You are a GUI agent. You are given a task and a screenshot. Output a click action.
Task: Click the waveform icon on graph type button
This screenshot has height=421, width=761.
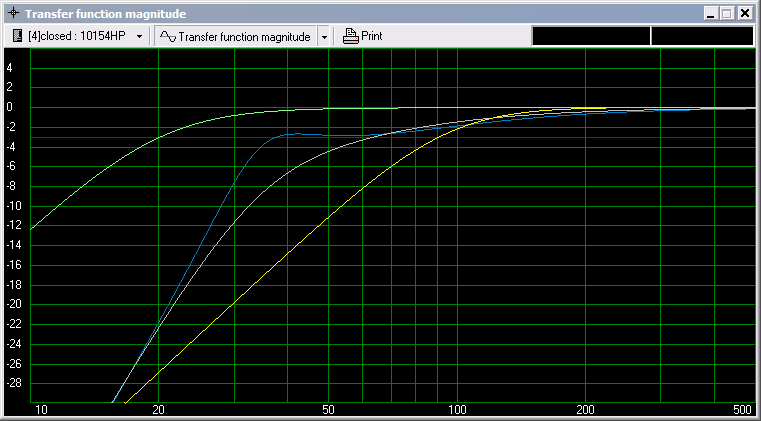(168, 36)
